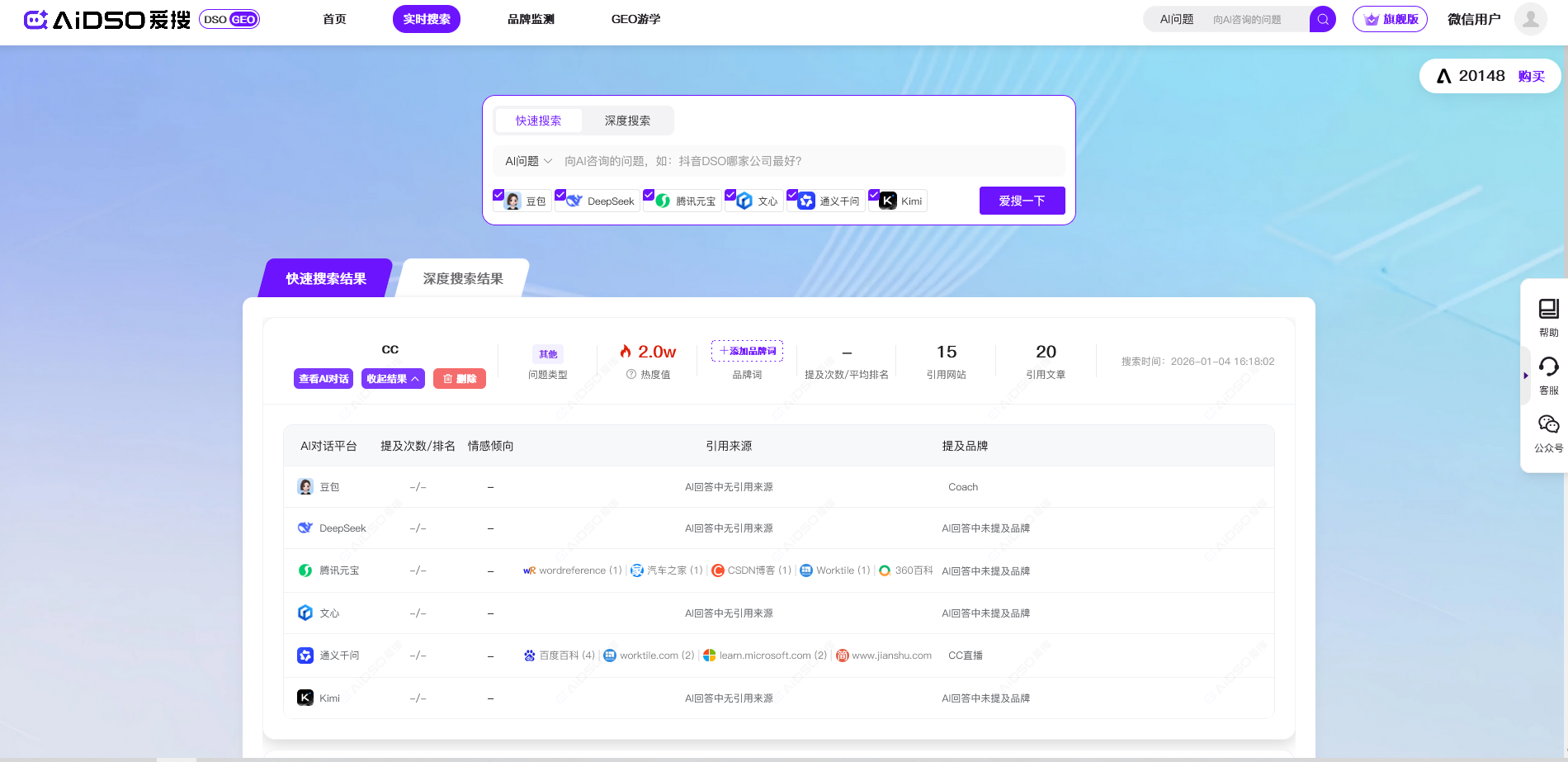Click the 添加品牌词 add brand button
The image size is (1568, 762).
(x=747, y=351)
